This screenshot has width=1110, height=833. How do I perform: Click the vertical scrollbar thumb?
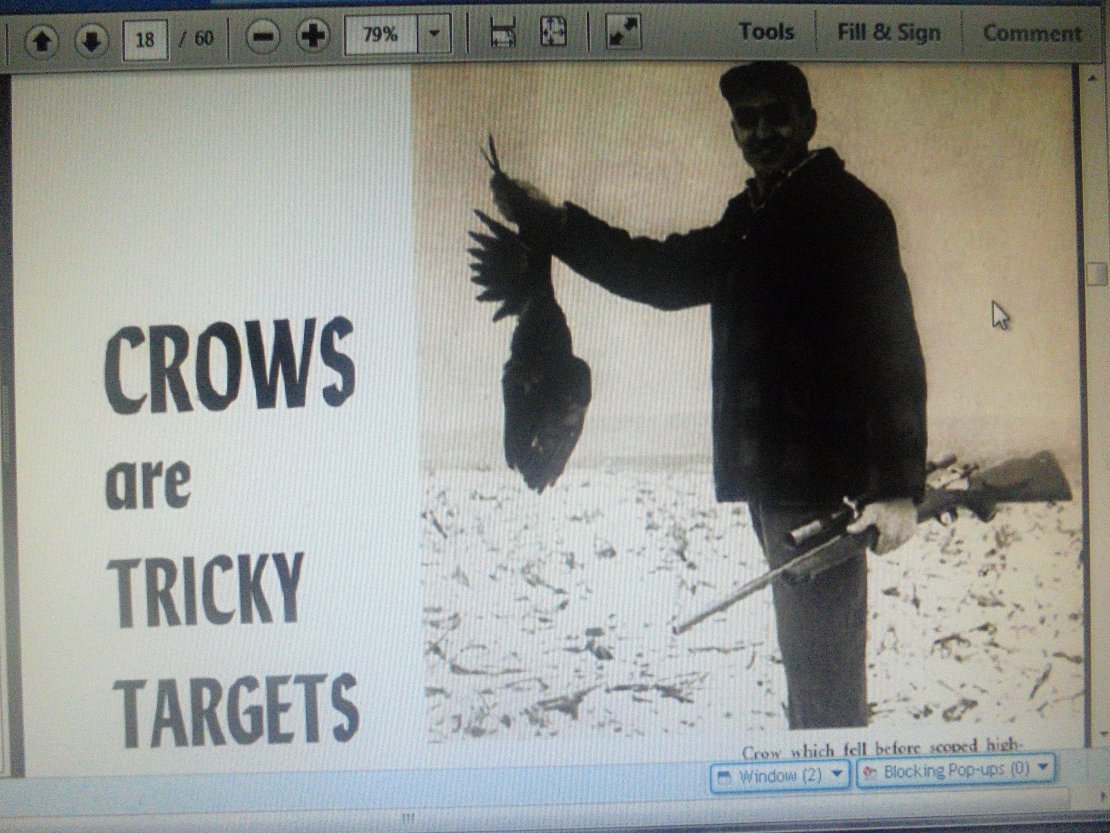click(x=1098, y=274)
